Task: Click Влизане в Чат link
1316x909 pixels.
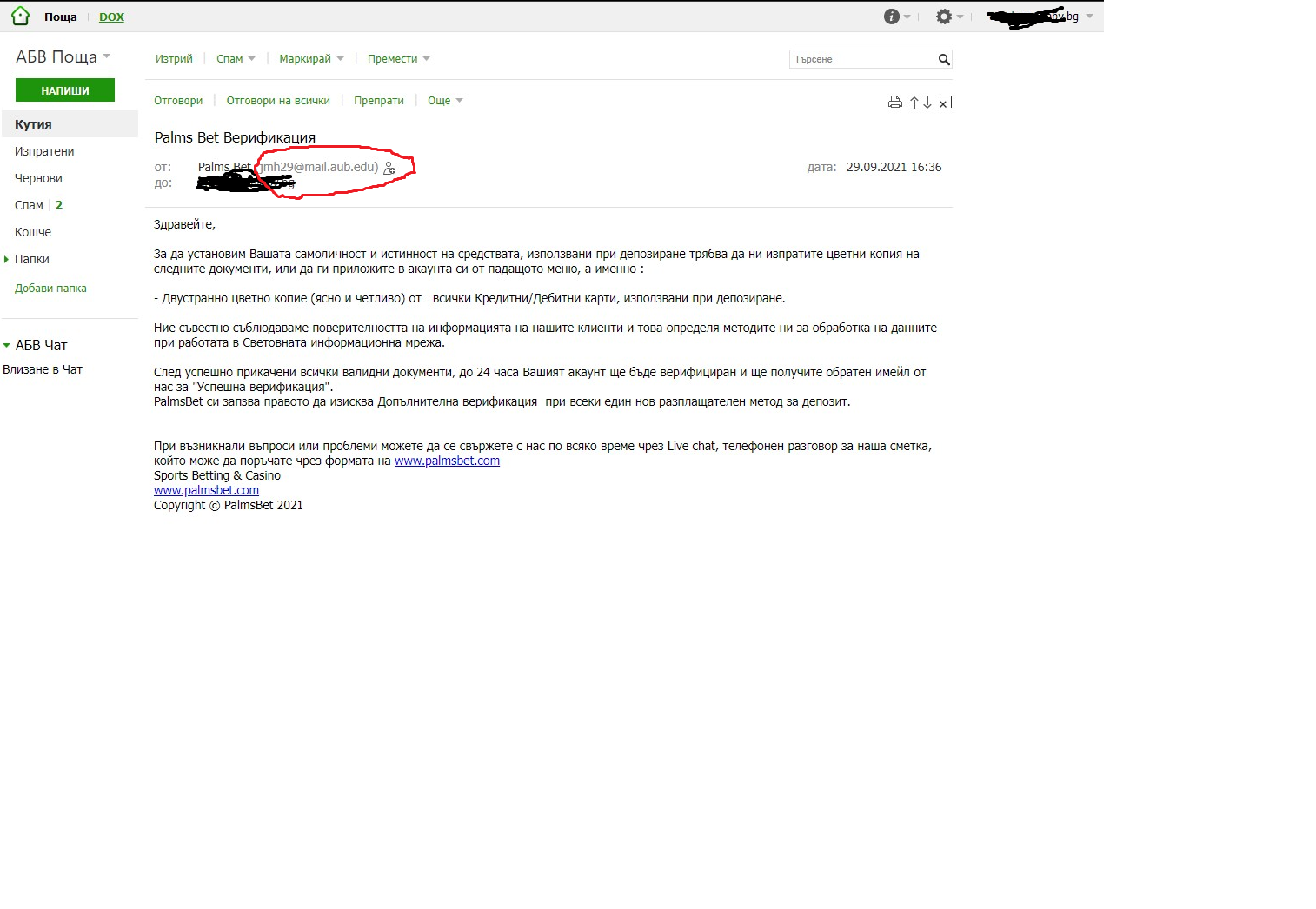Action: (x=43, y=369)
